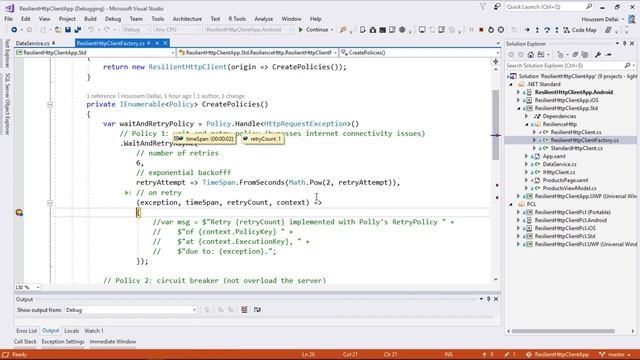Click the breakpoint glyph in margin
This screenshot has height=360, width=640.
pyautogui.click(x=19, y=212)
